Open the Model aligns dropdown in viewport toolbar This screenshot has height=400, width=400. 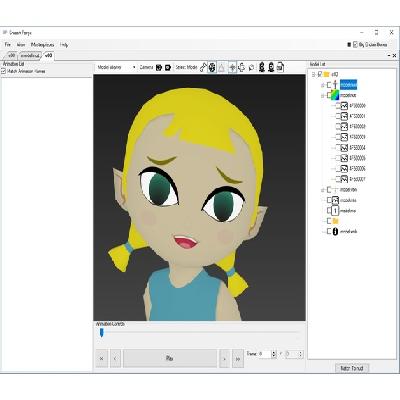coord(116,67)
